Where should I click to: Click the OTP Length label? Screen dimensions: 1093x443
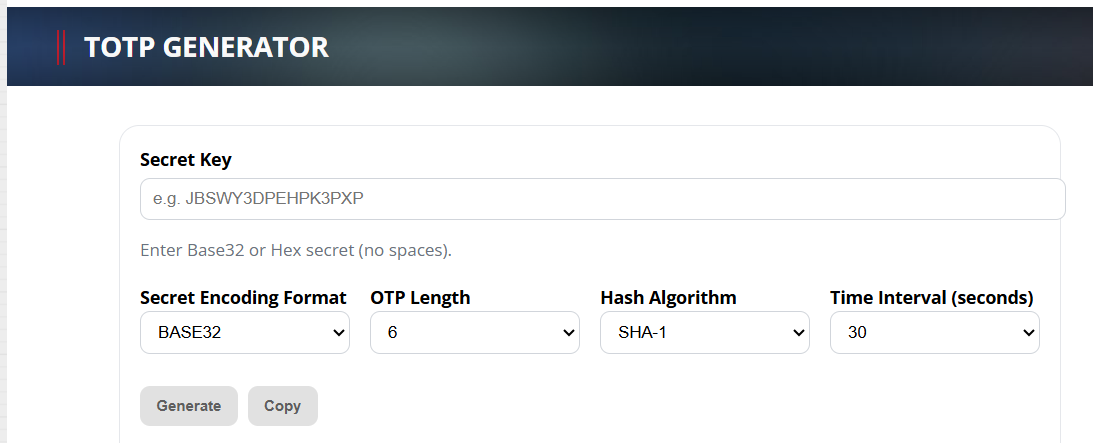tap(420, 297)
